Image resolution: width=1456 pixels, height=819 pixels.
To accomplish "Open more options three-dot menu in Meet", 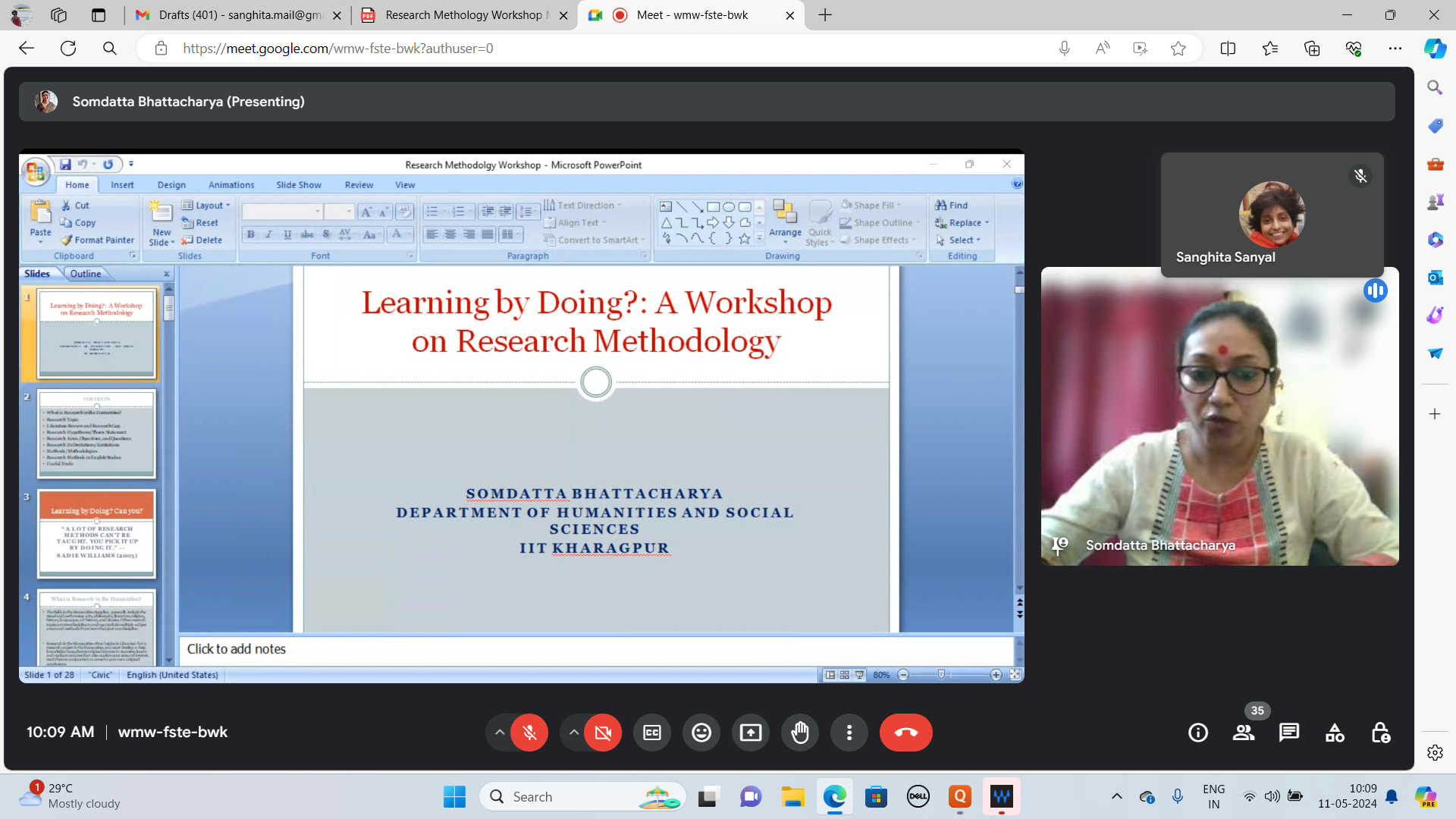I will [x=849, y=733].
